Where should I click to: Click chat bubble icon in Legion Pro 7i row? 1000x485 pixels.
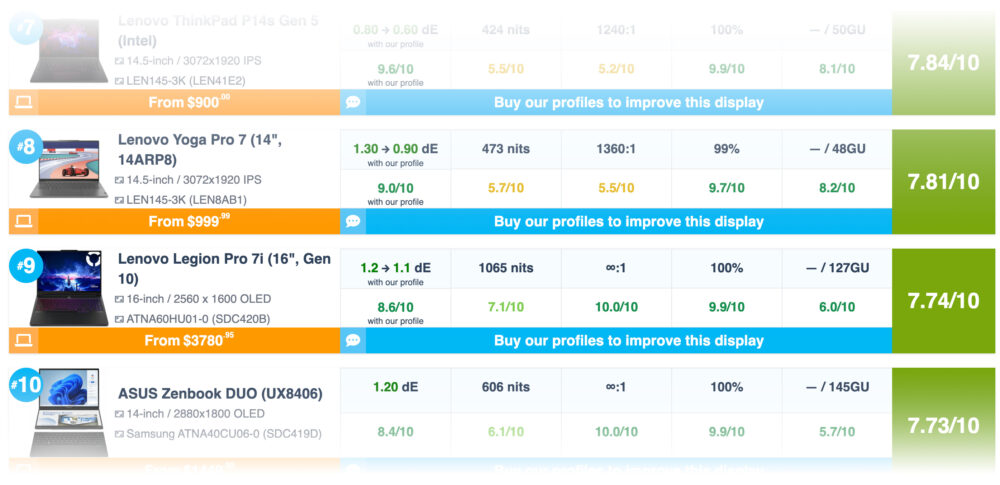pyautogui.click(x=353, y=340)
